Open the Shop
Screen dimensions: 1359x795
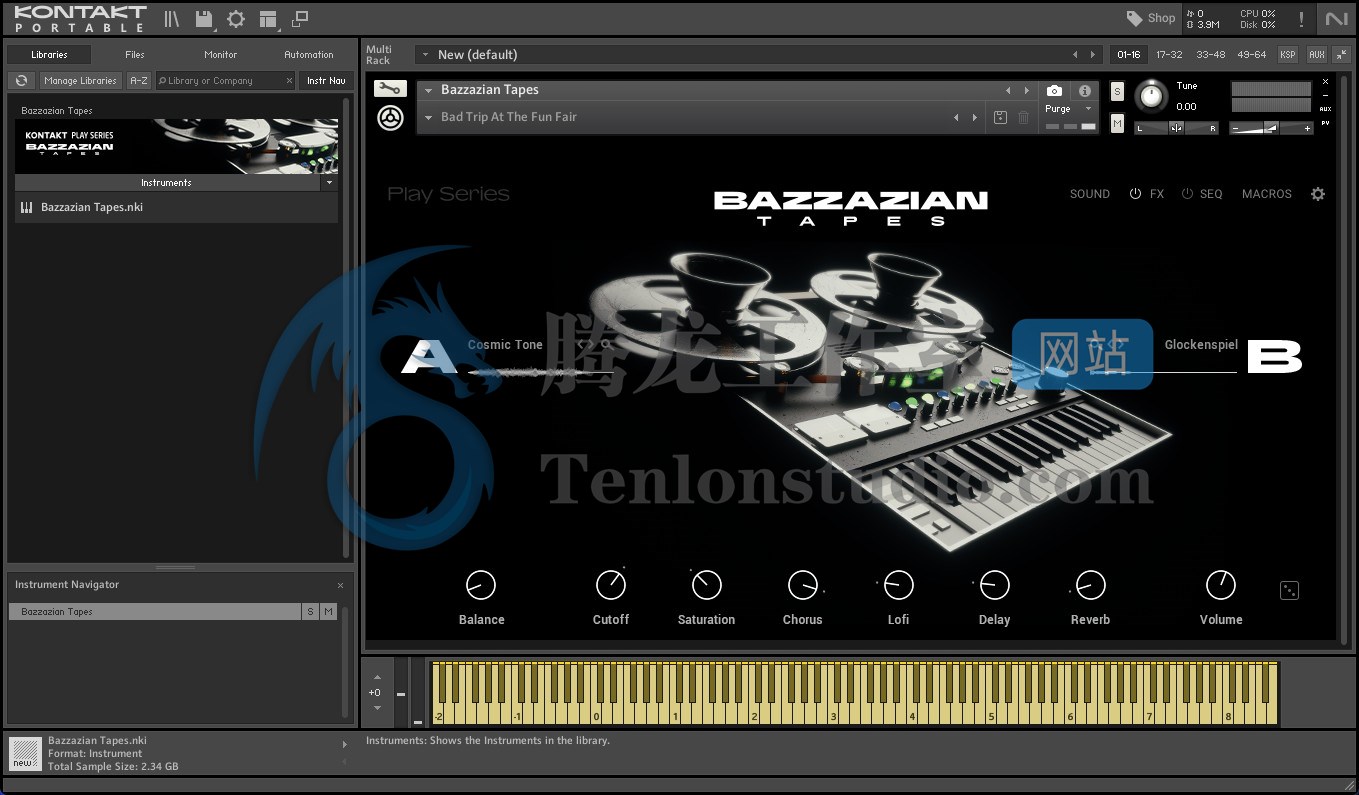(1151, 18)
